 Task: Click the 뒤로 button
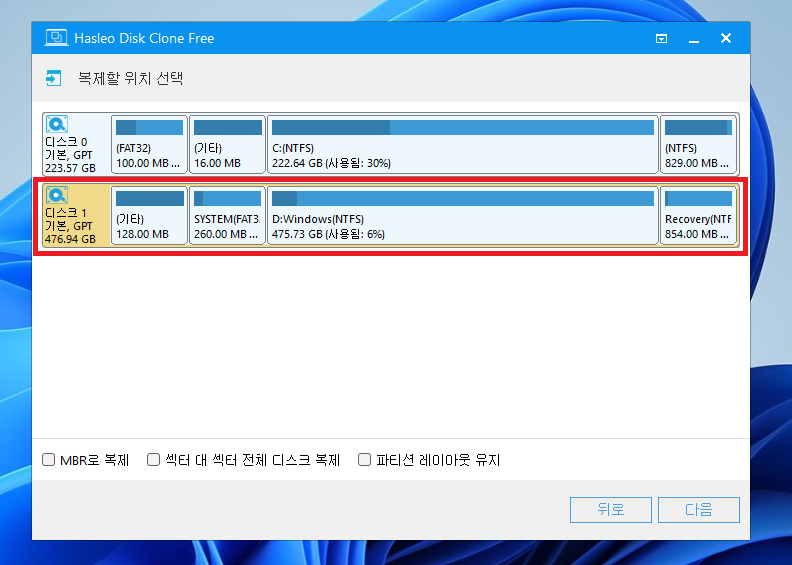(611, 509)
